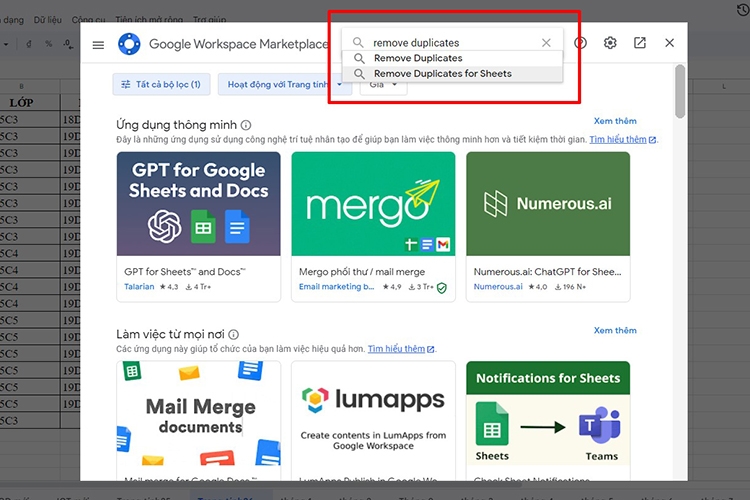
Task: Click the Talarian developer link
Action: (x=139, y=287)
